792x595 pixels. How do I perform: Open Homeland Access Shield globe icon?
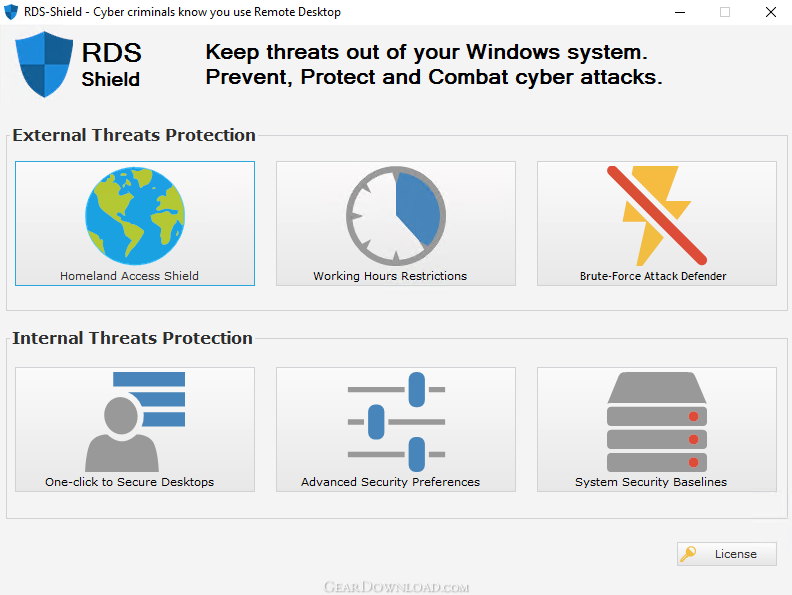coord(135,216)
